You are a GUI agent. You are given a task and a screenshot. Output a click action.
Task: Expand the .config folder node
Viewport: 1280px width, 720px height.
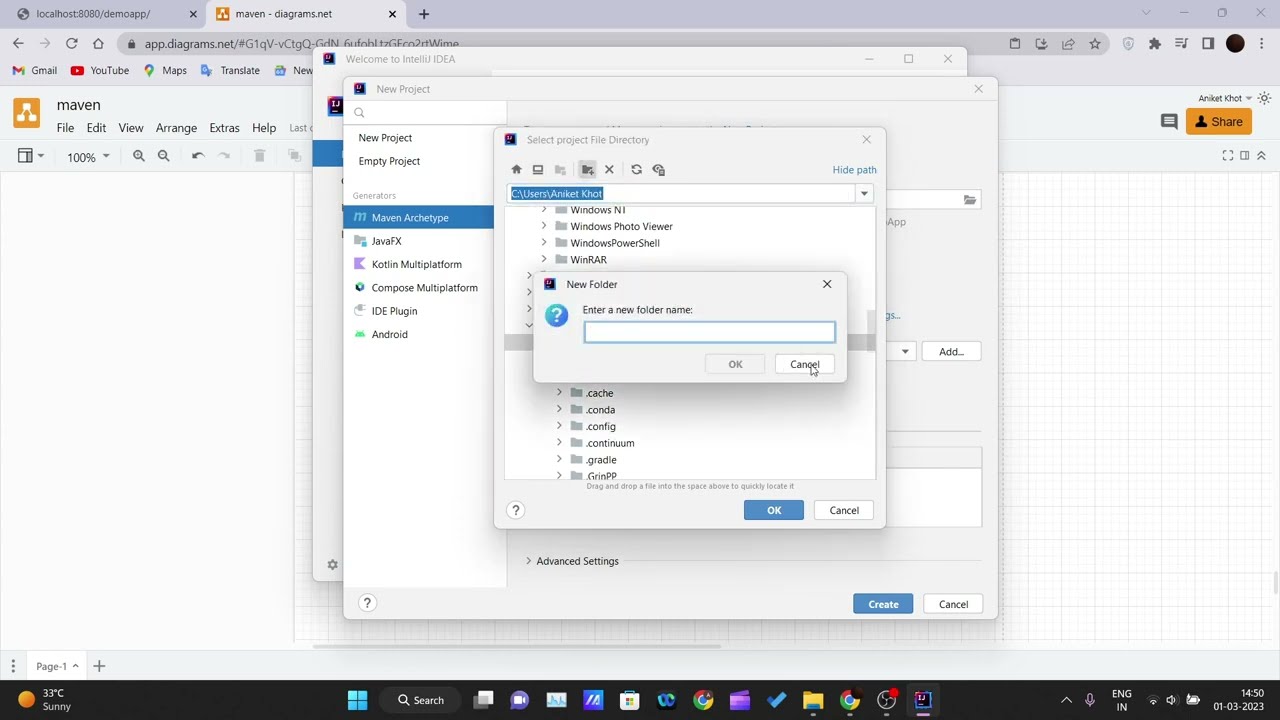click(559, 426)
